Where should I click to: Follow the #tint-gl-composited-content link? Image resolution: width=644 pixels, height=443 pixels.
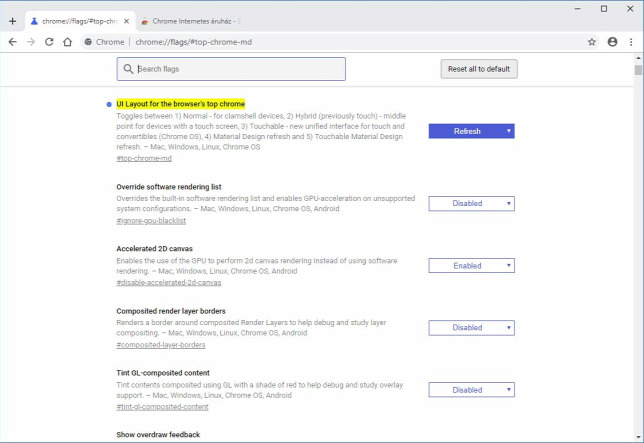(x=162, y=407)
